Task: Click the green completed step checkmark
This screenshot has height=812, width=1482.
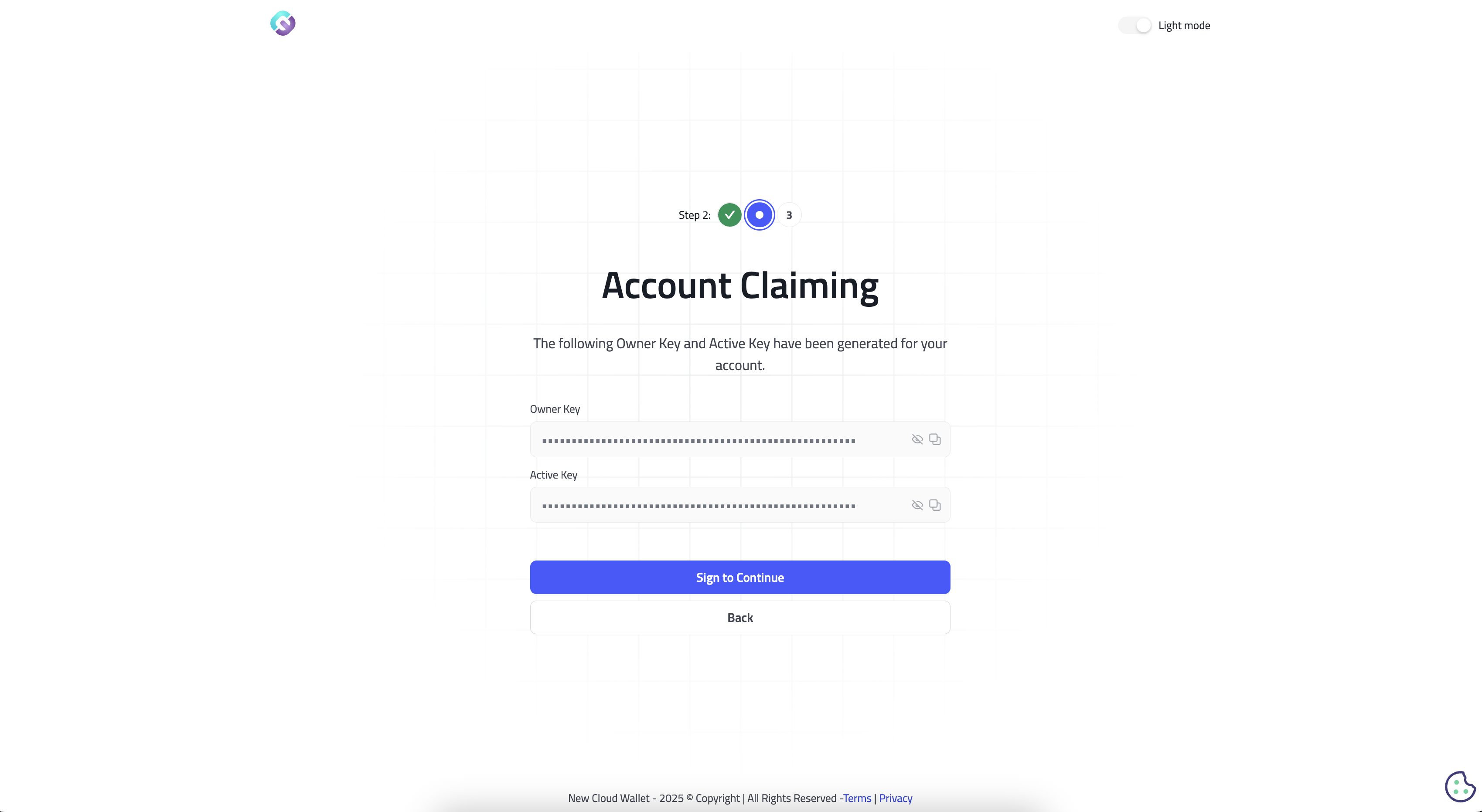Action: pos(729,214)
